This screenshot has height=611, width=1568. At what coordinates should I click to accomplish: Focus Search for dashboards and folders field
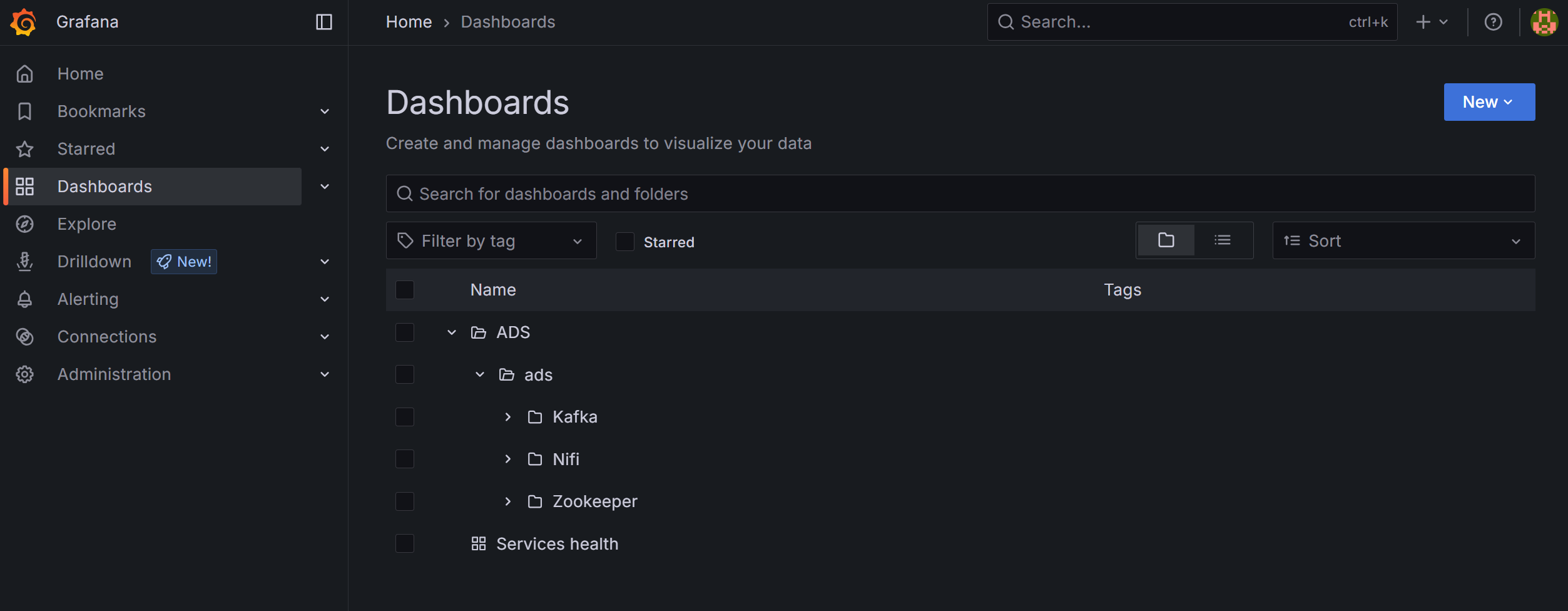(960, 193)
